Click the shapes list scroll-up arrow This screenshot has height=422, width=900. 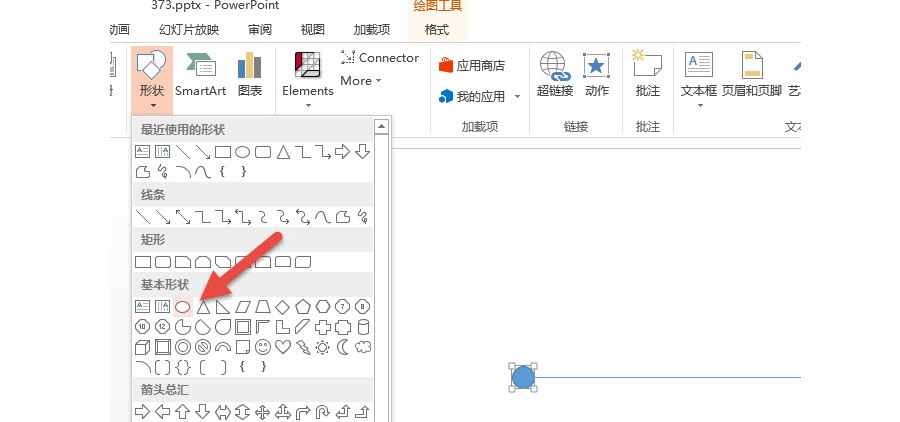tap(381, 126)
